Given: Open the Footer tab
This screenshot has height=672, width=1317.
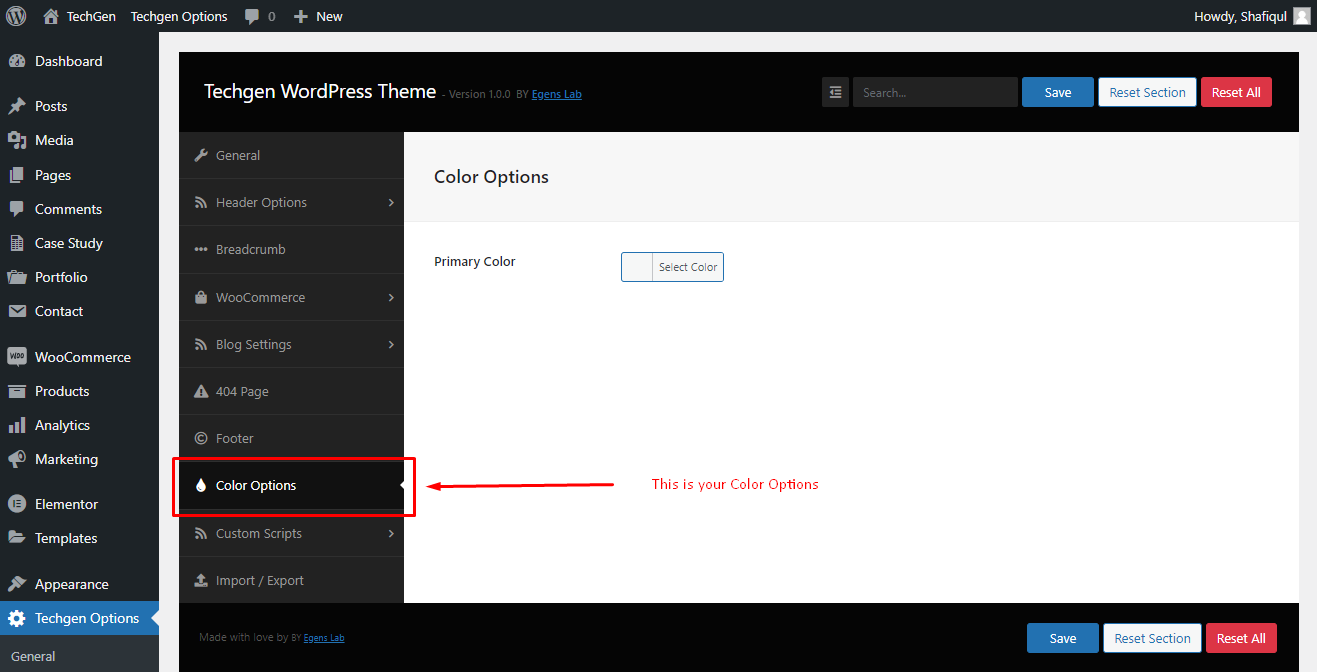Looking at the screenshot, I should [x=291, y=438].
